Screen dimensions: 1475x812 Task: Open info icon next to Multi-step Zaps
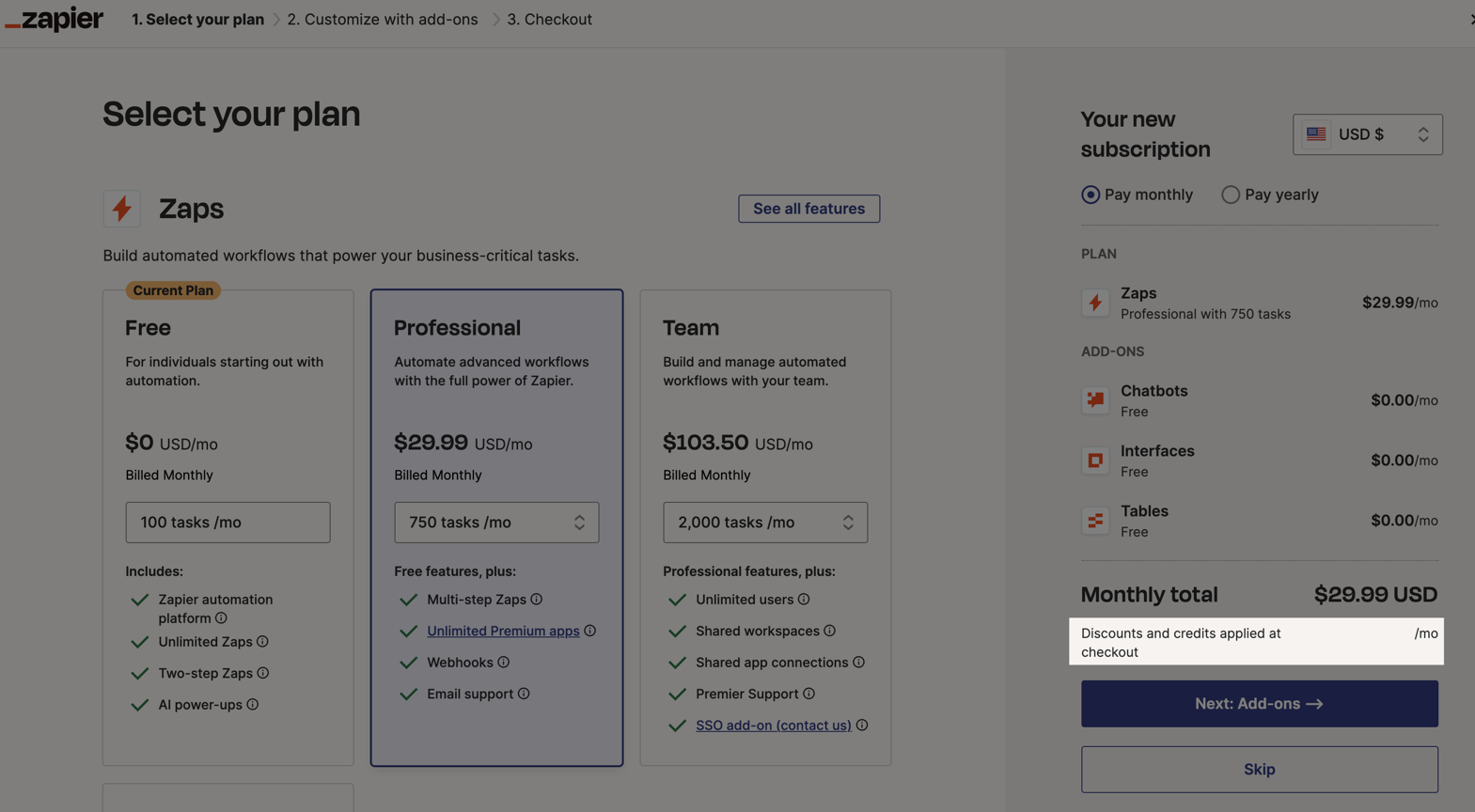point(537,600)
